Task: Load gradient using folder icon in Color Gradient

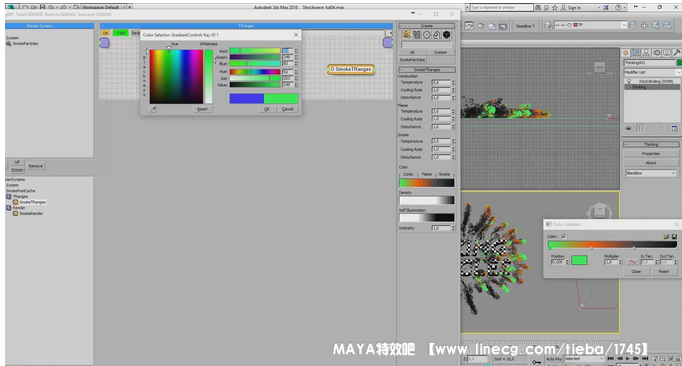Action: [x=666, y=236]
